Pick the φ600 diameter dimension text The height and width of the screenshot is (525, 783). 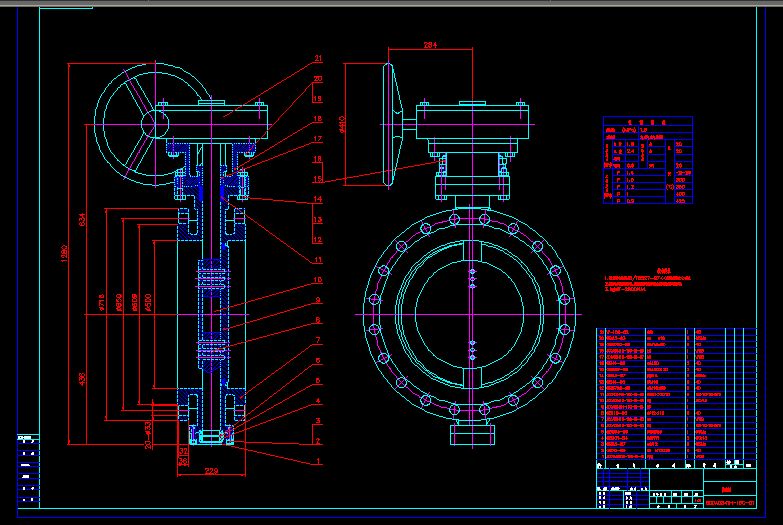coord(149,303)
